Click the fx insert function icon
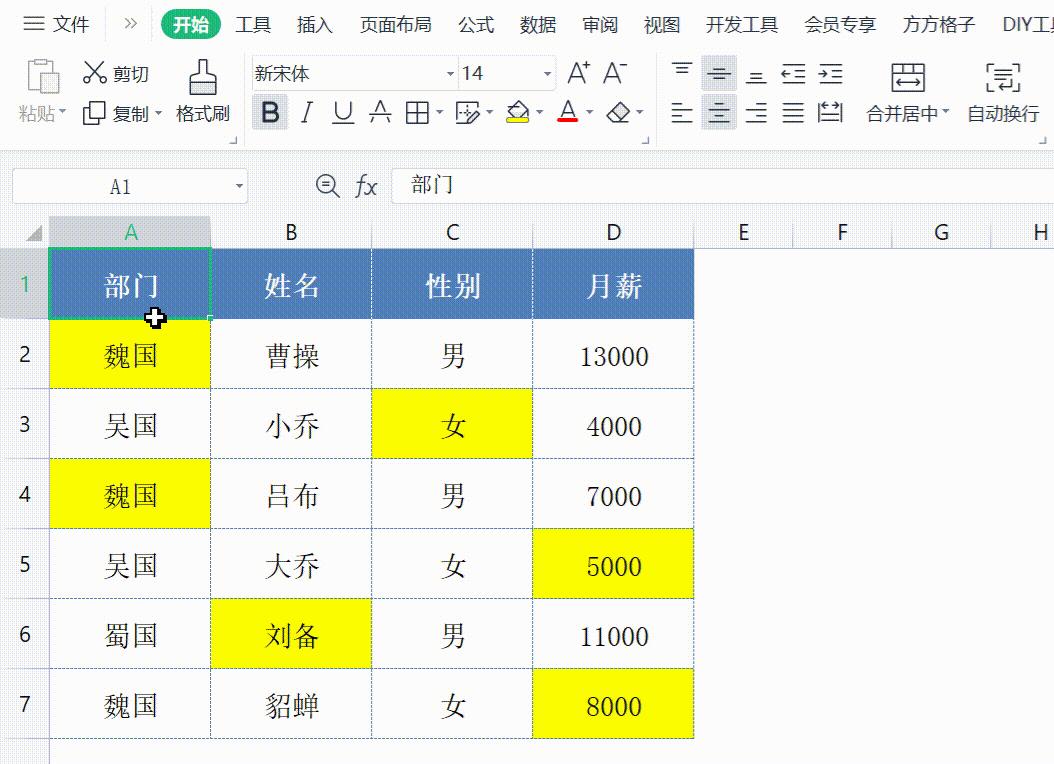Viewport: 1054px width, 764px height. [x=366, y=185]
